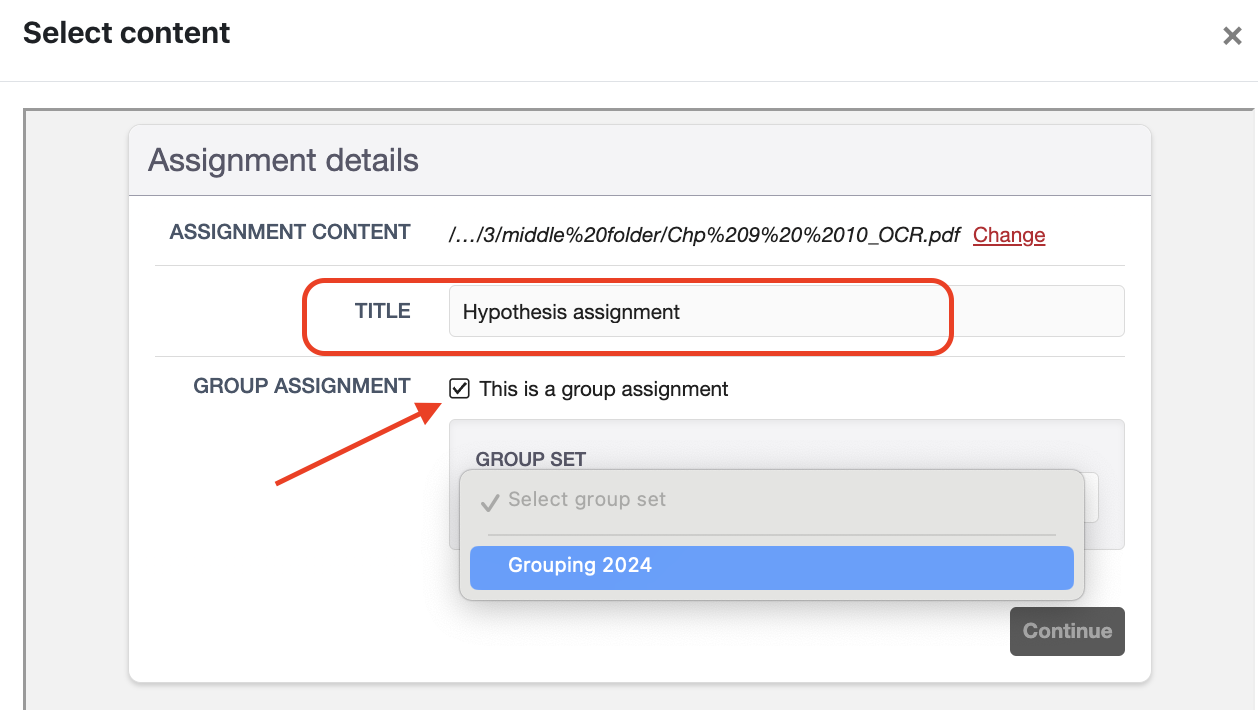This screenshot has height=710, width=1258.
Task: Click the Select content title text
Action: pos(127,33)
